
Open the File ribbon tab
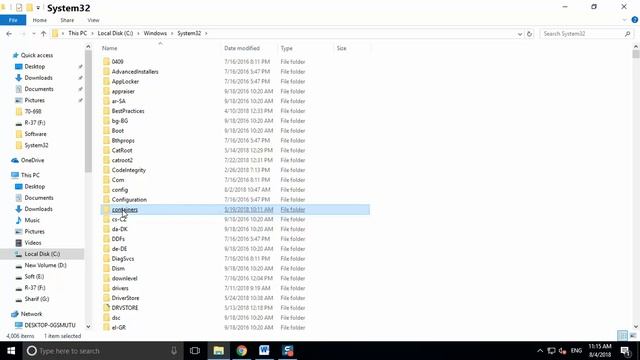click(x=13, y=20)
